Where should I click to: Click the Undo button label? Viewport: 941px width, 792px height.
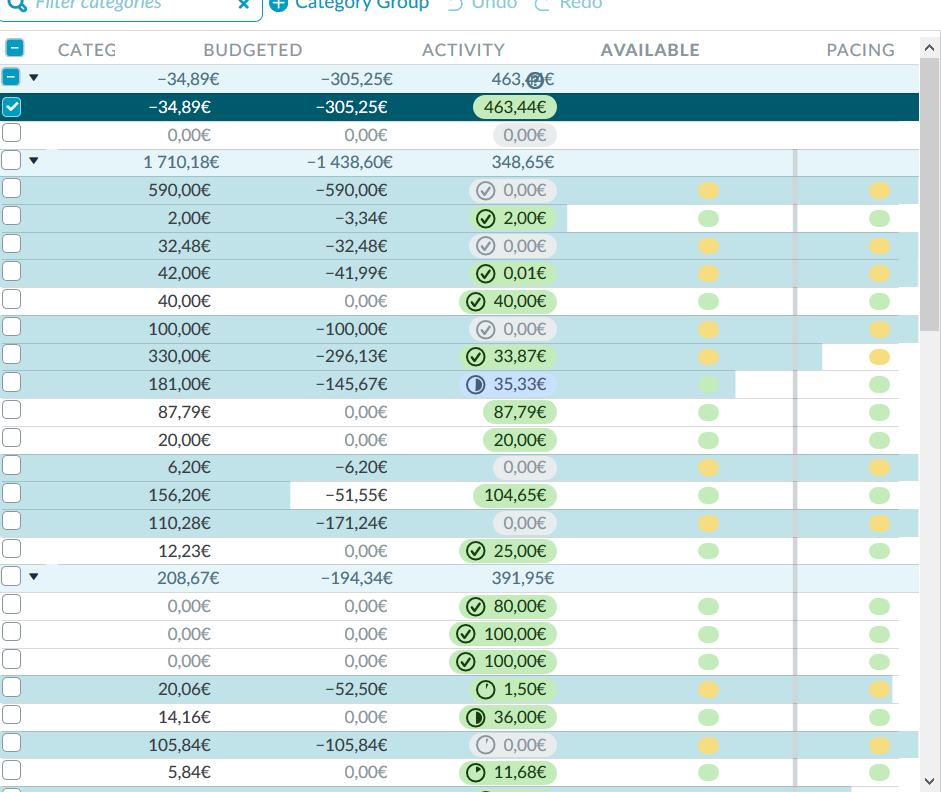pos(495,5)
